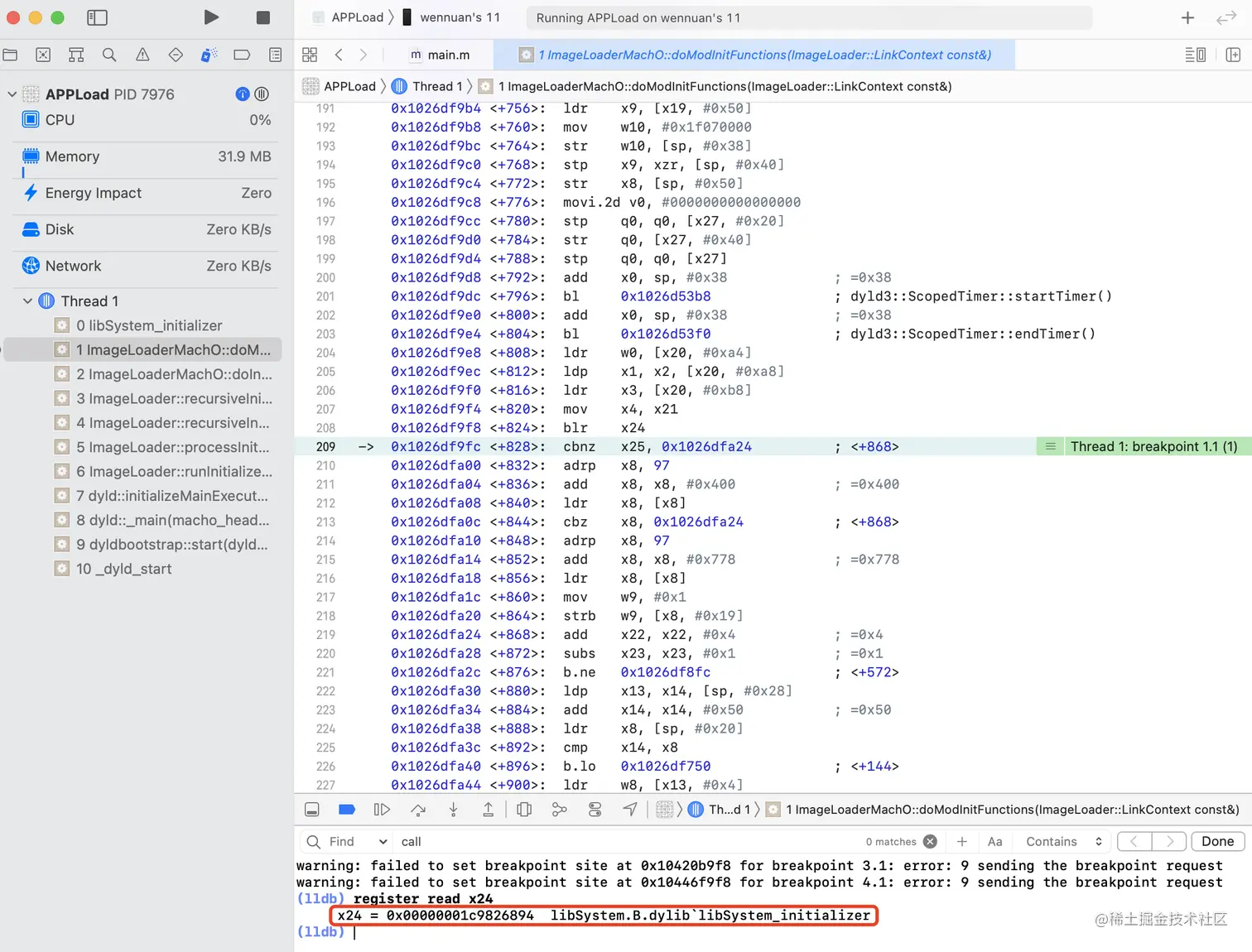
Task: Open the Report navigator icon
Action: (276, 55)
